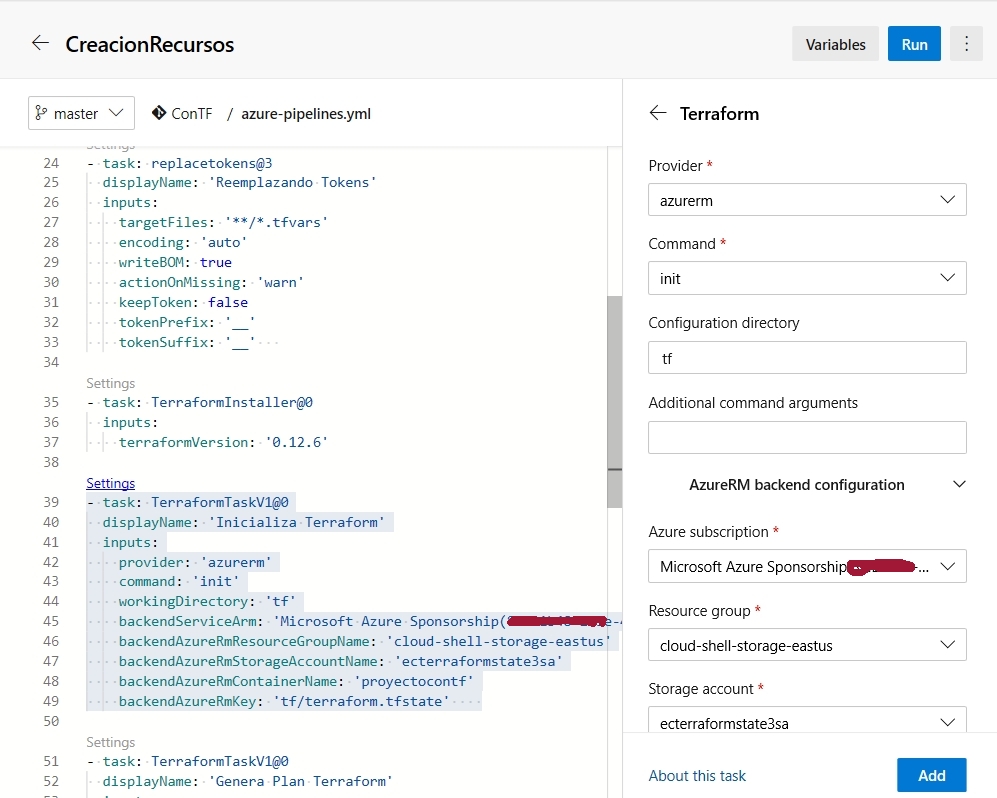Click the back arrow next to Terraform
This screenshot has height=798, width=997.
coord(658,113)
